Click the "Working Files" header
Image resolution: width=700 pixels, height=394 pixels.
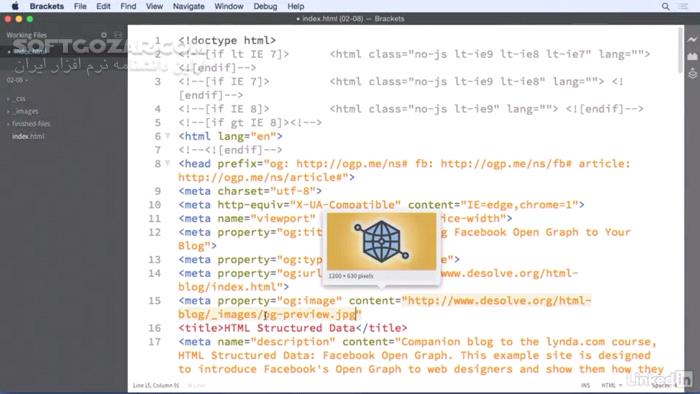pyautogui.click(x=26, y=35)
